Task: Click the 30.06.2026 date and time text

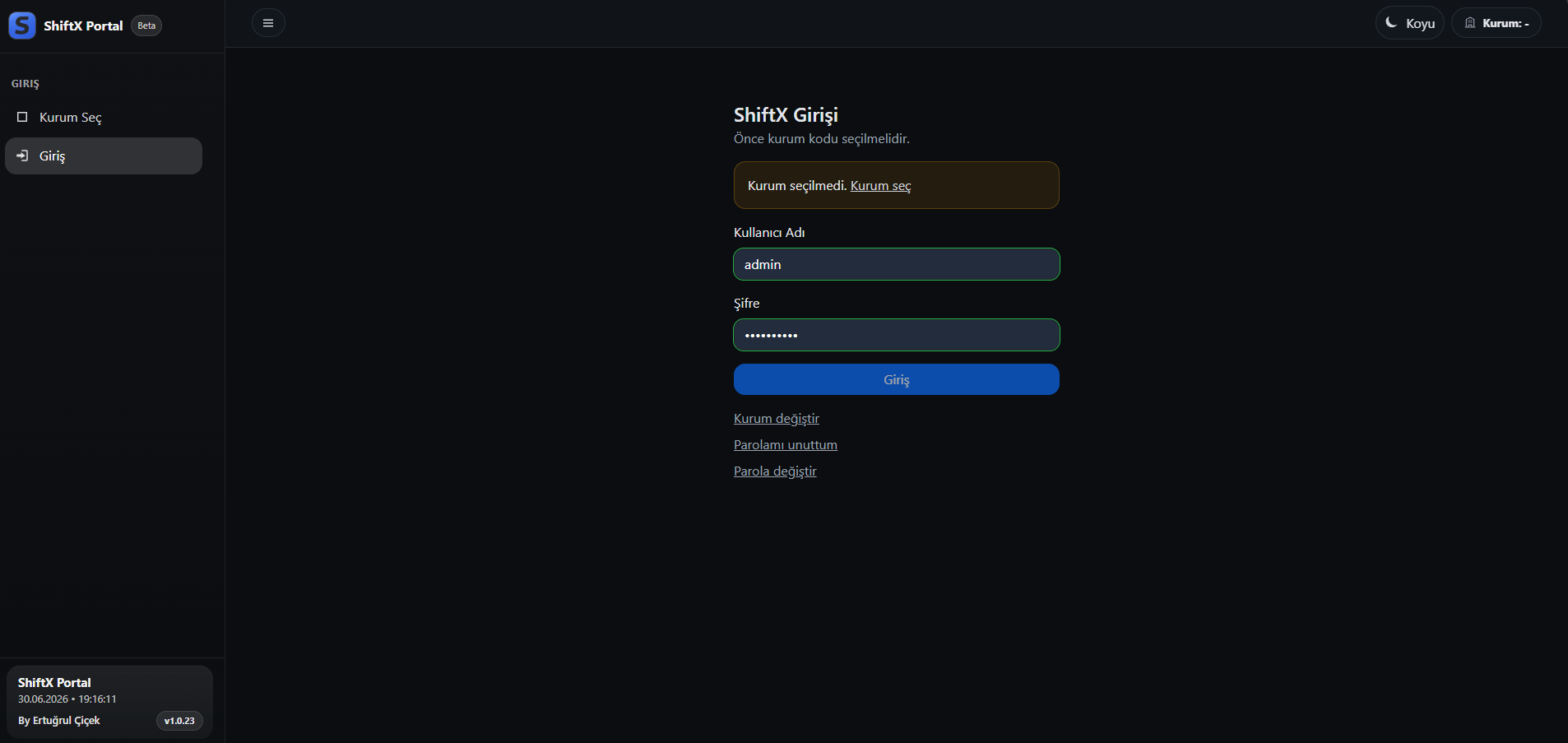Action: pyautogui.click(x=67, y=699)
